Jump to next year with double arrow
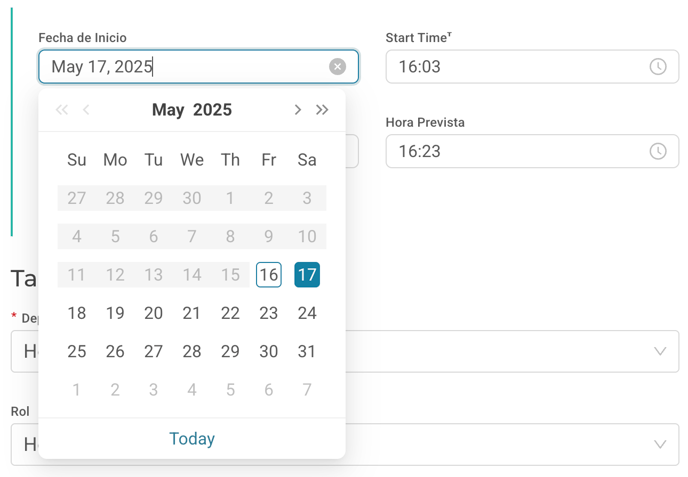This screenshot has height=477, width=688. [322, 110]
